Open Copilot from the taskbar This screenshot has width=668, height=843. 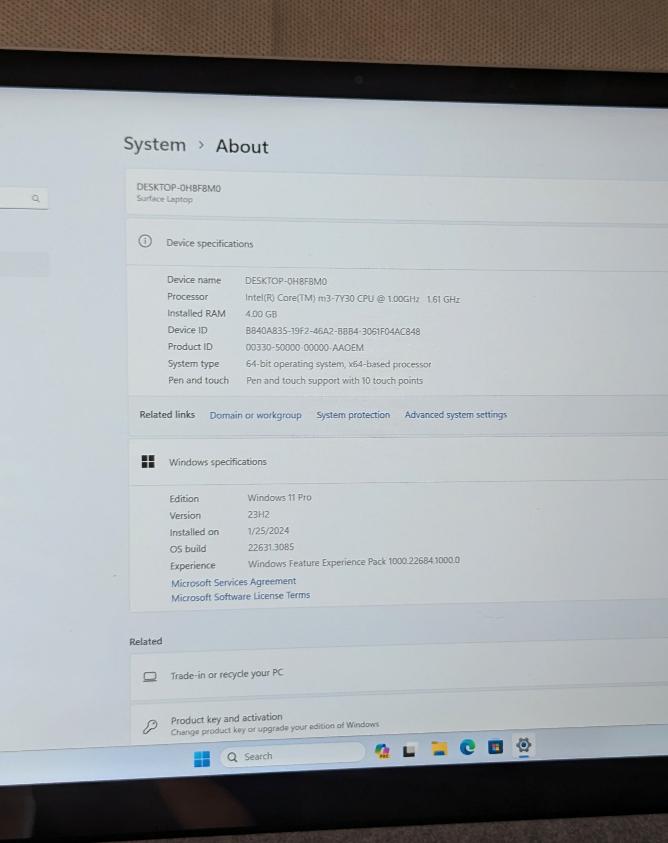point(382,751)
